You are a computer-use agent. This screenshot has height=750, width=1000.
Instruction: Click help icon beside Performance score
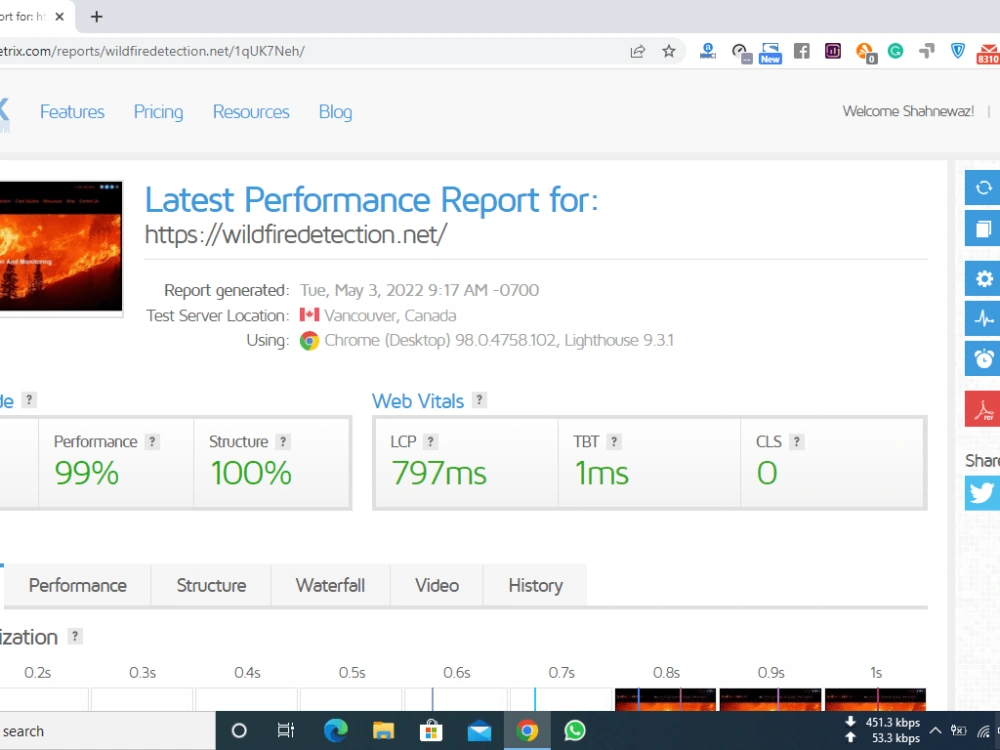152,441
